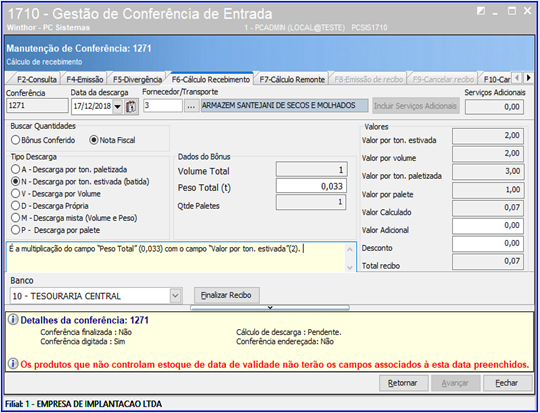Click the text 'Conferência digitada : Sim'

coord(83,342)
